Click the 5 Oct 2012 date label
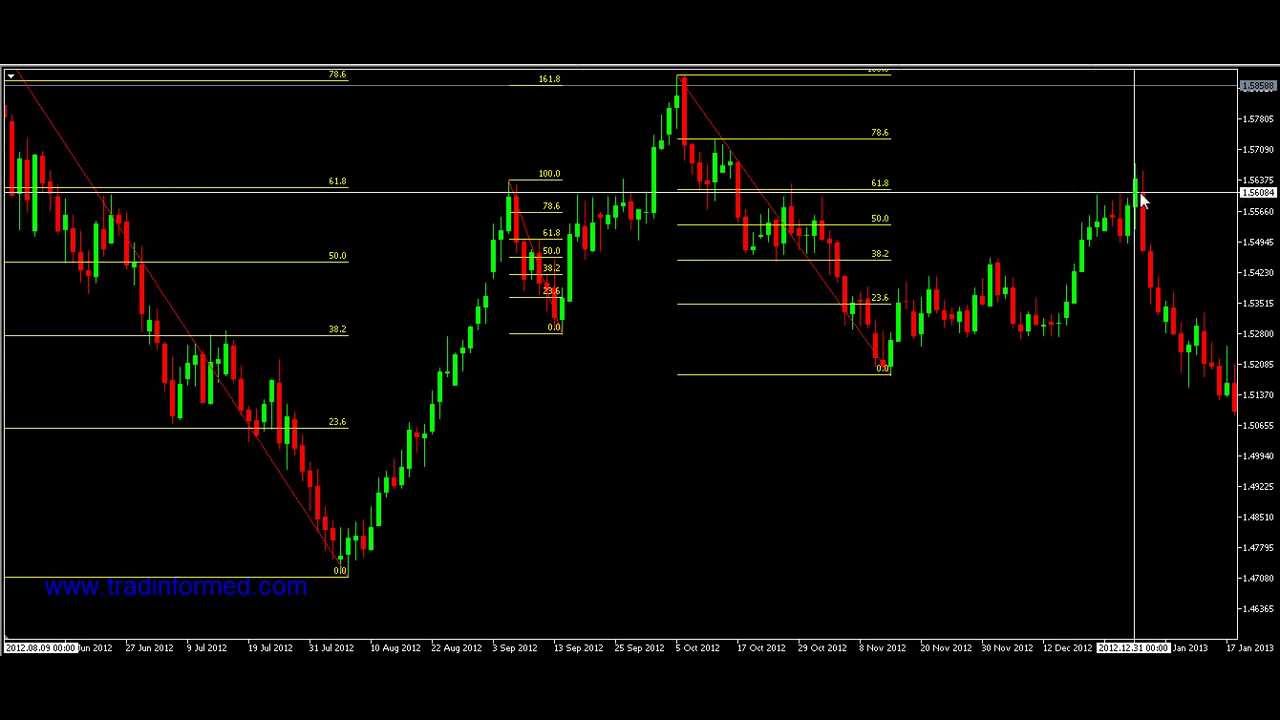This screenshot has width=1280, height=720. tap(697, 648)
